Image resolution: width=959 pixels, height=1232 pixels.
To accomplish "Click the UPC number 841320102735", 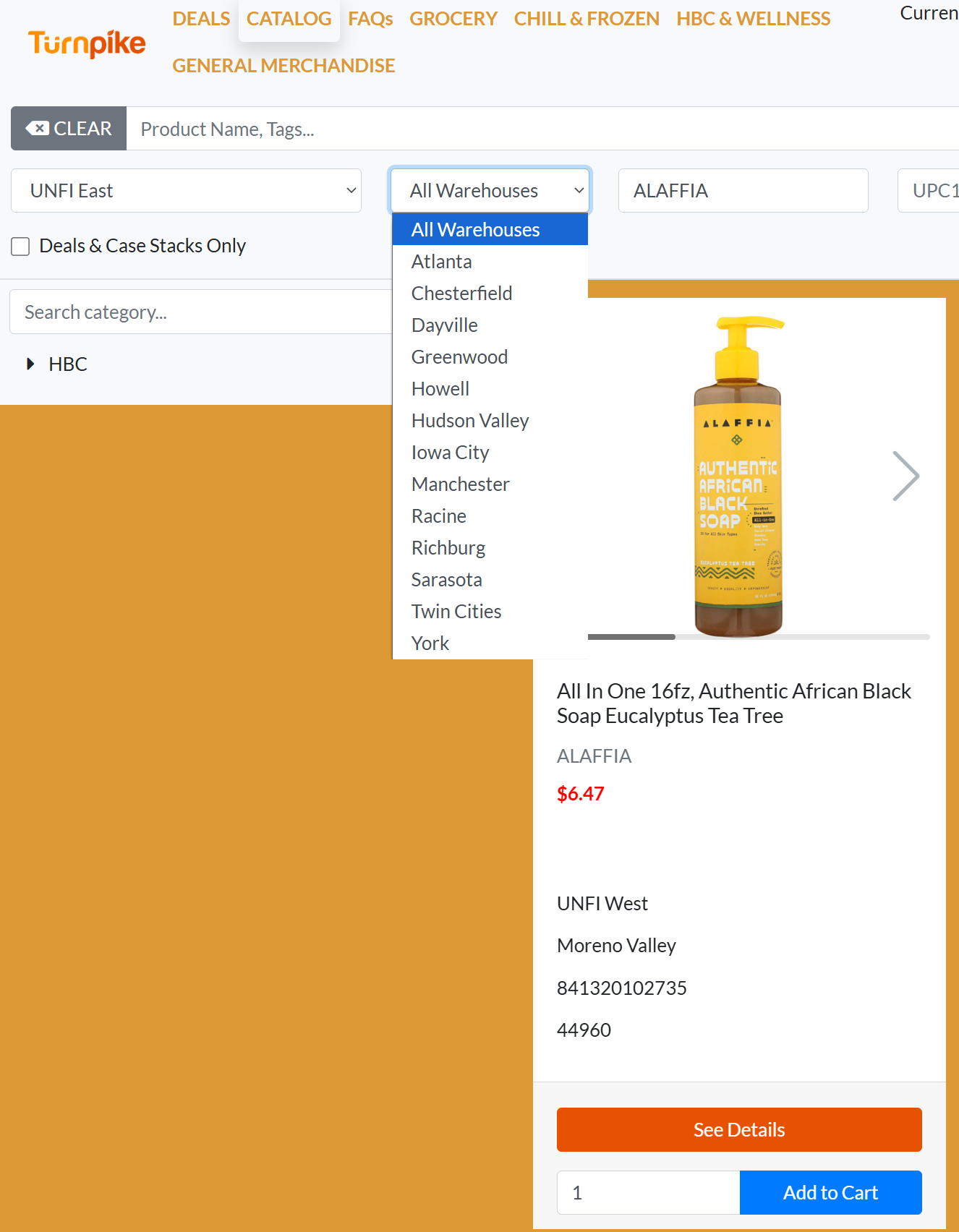I will point(622,988).
